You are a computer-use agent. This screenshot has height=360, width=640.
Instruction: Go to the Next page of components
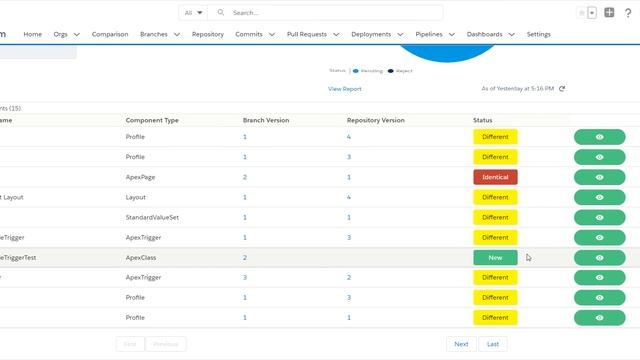pos(461,344)
